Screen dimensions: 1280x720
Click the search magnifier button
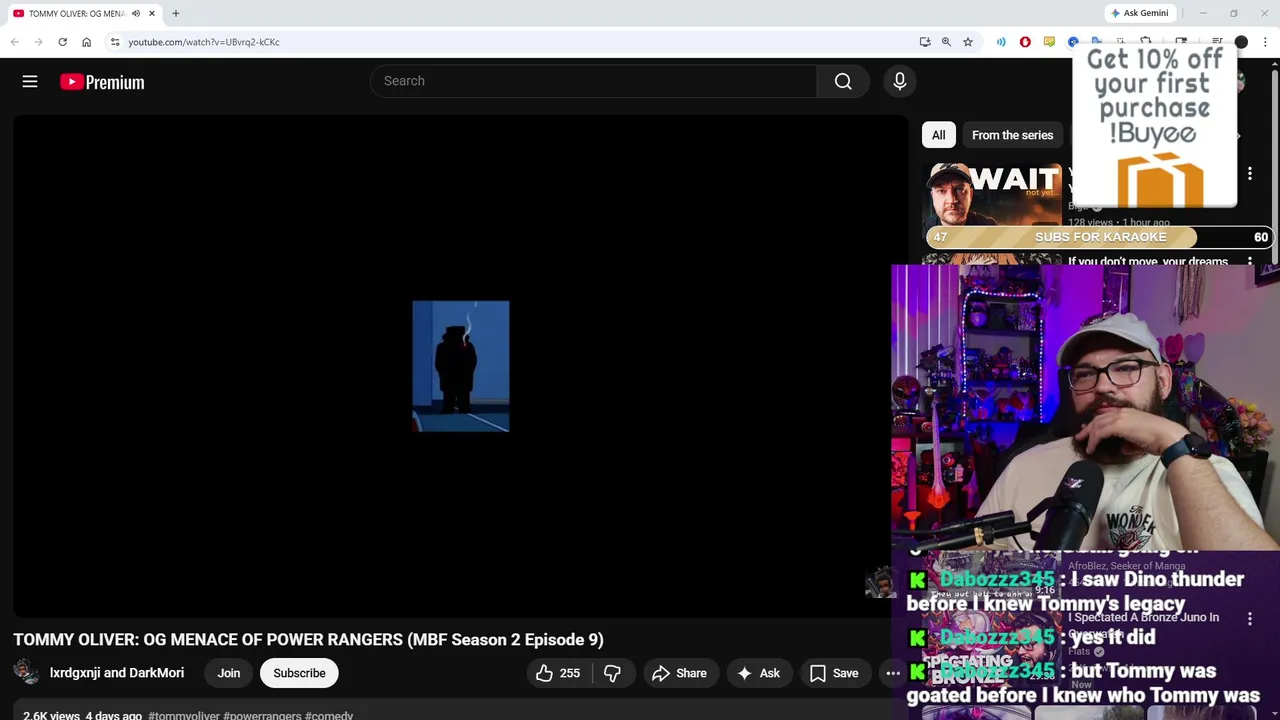tap(843, 81)
